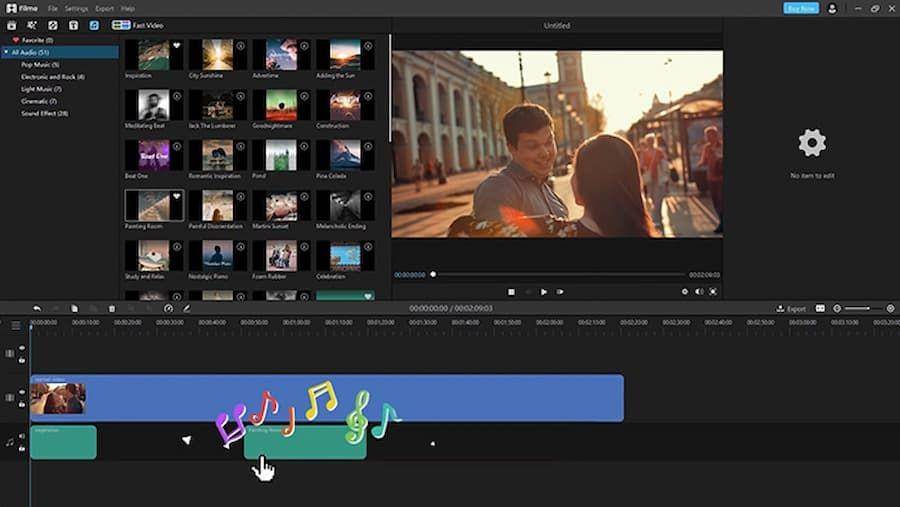Select Sound Effect category

pos(44,113)
